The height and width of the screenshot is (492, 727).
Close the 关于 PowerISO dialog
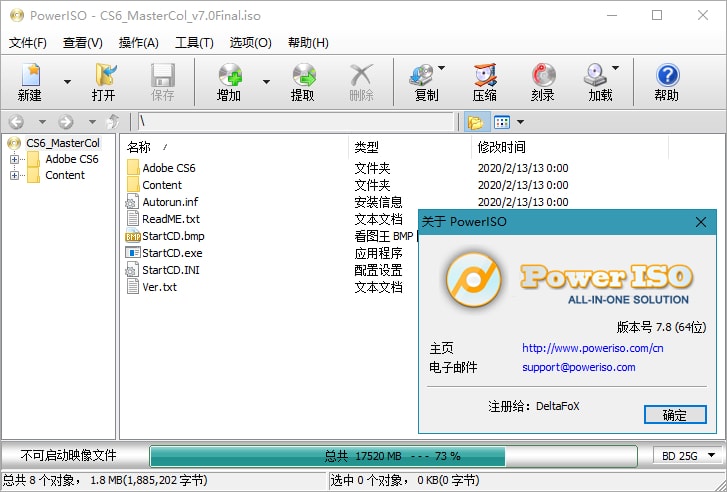click(701, 222)
